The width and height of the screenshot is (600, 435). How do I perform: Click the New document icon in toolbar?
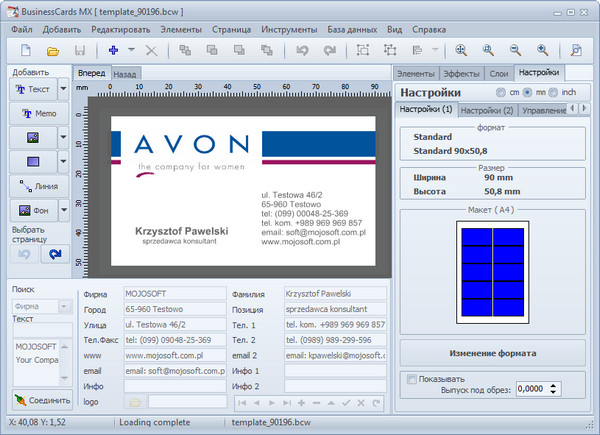pyautogui.click(x=24, y=50)
